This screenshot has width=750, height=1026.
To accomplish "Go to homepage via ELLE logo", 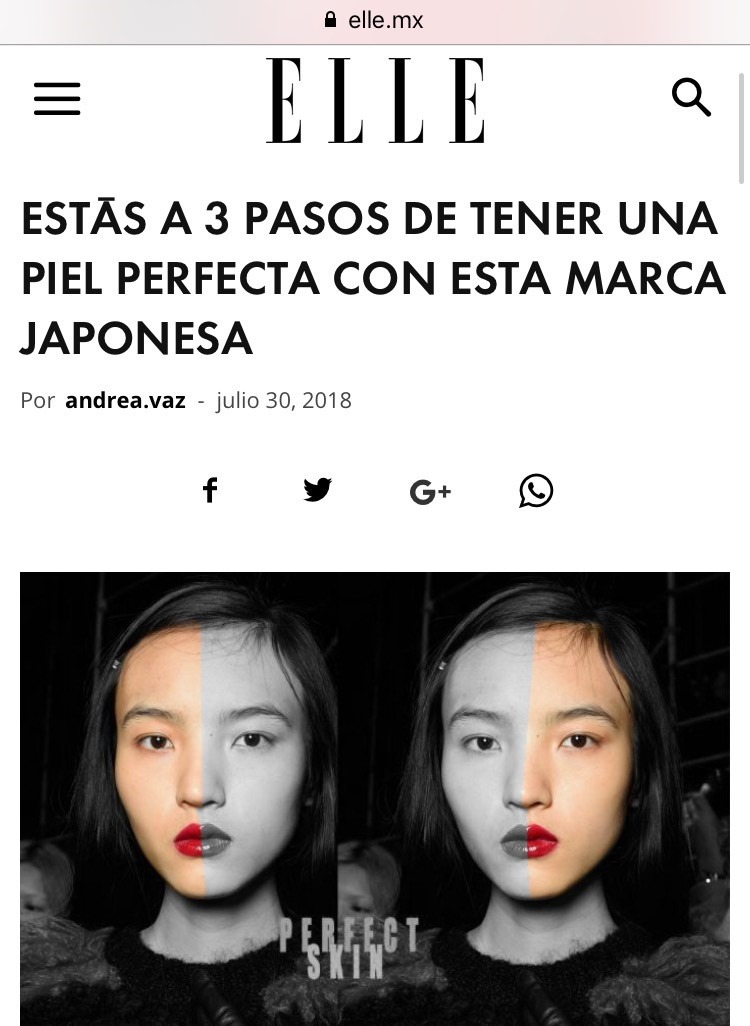I will pos(376,100).
